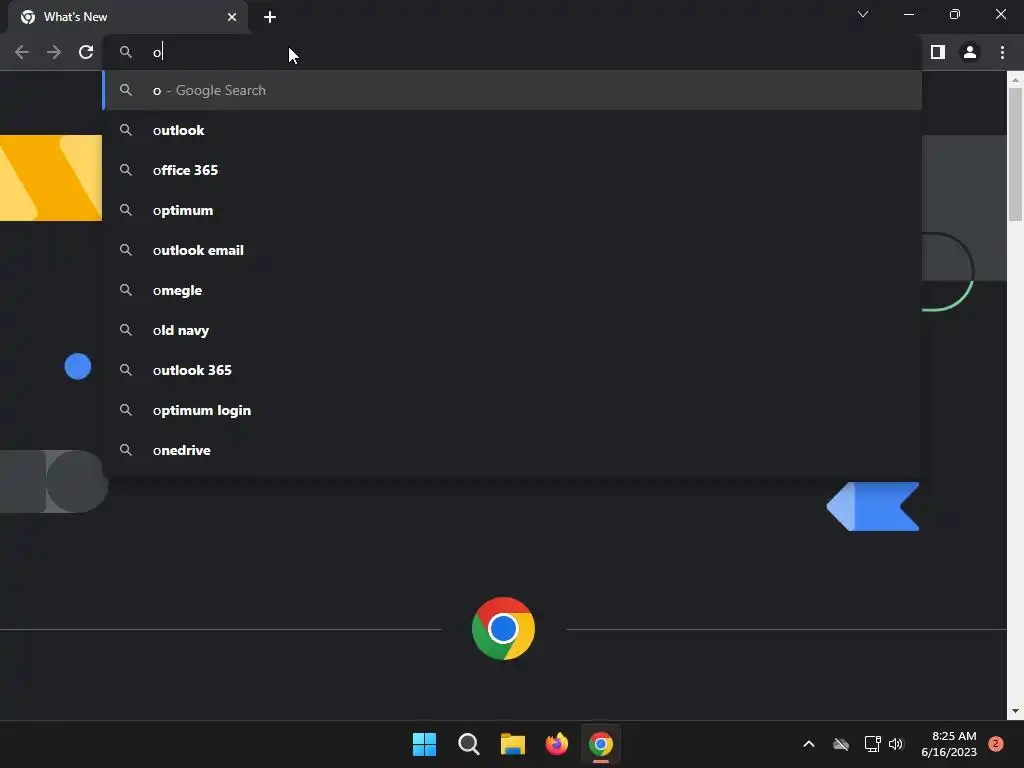
Task: Choose the 'outlook' suggestion
Action: pos(513,130)
